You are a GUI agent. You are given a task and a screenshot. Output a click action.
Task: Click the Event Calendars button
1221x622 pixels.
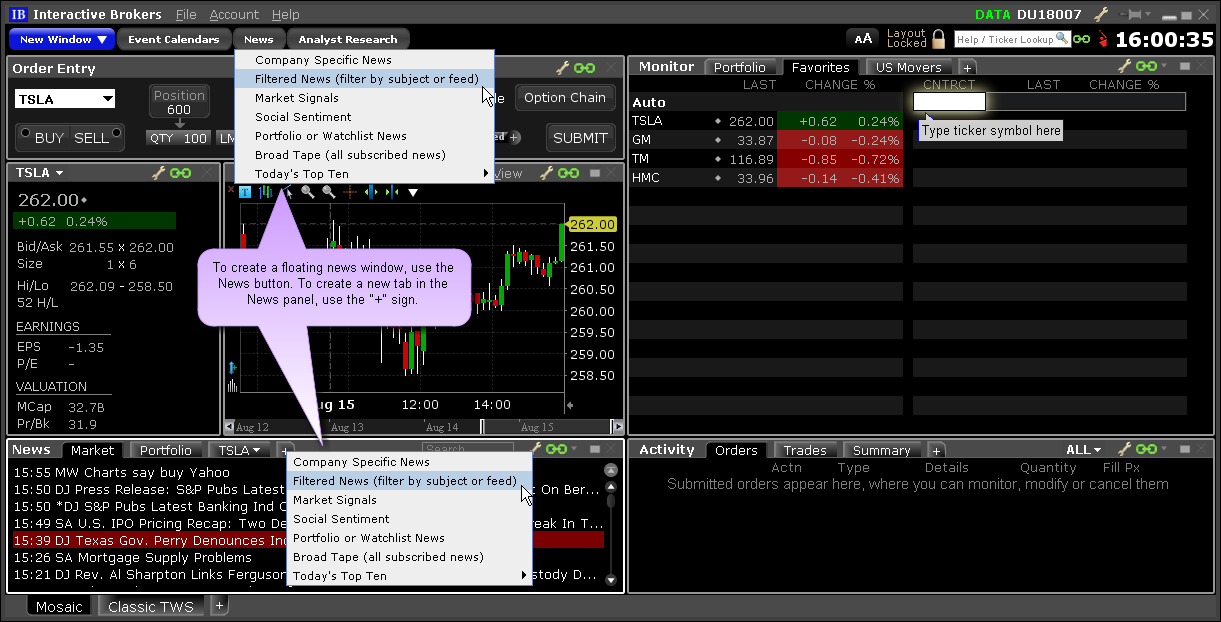[x=174, y=39]
